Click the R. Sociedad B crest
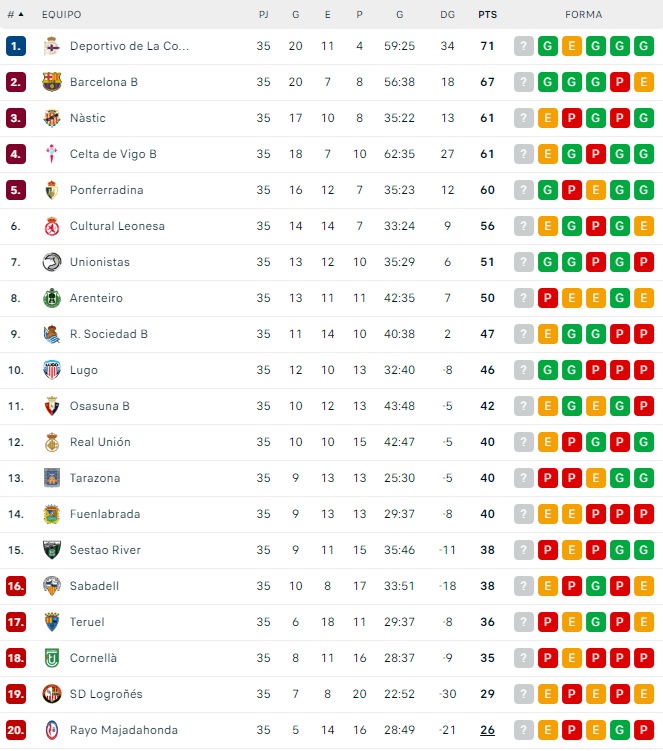Image resolution: width=663 pixels, height=751 pixels. point(52,334)
